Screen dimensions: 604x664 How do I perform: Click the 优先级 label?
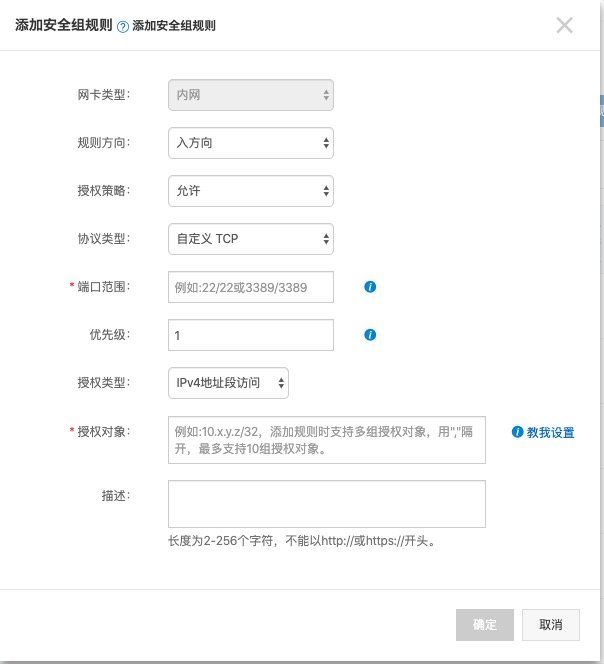(x=109, y=335)
